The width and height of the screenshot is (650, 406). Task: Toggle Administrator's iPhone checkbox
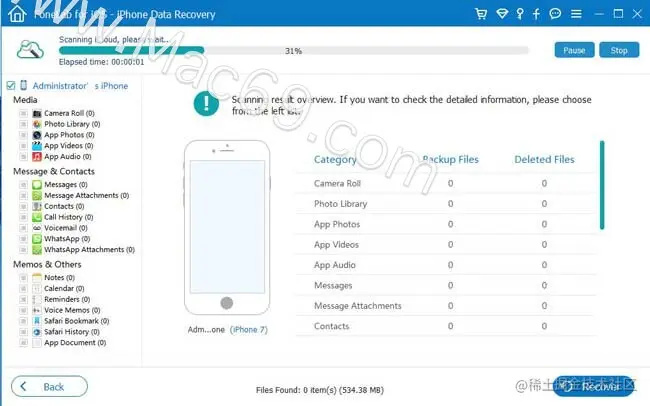pyautogui.click(x=11, y=86)
